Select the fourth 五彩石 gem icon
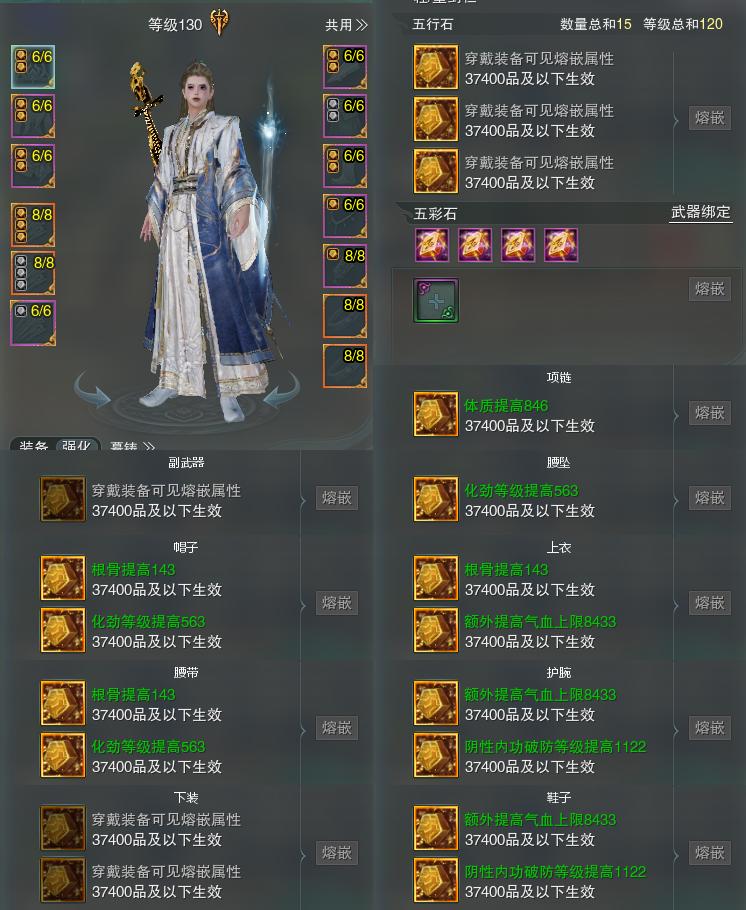This screenshot has width=746, height=910. tap(561, 245)
